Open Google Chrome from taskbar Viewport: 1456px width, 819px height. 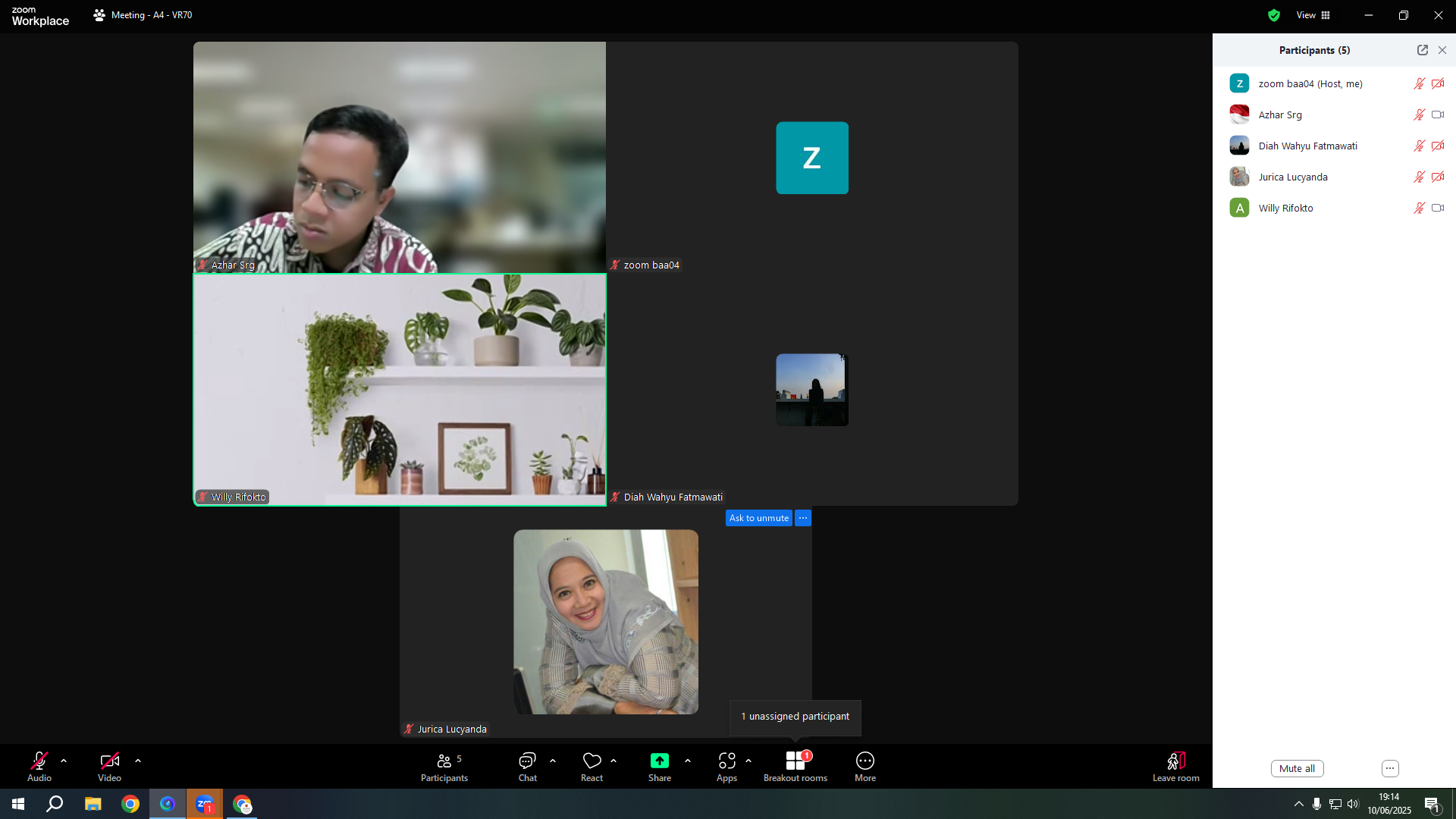point(130,804)
